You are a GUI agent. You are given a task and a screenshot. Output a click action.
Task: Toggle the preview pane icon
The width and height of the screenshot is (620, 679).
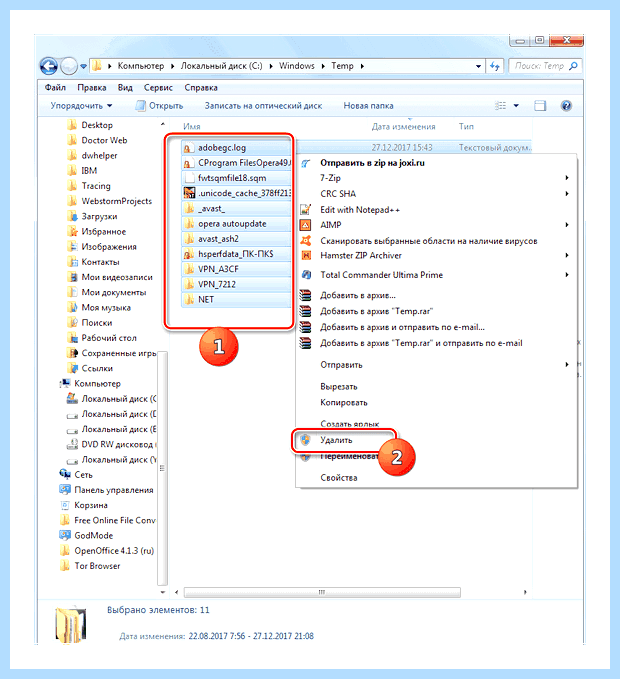pos(540,106)
